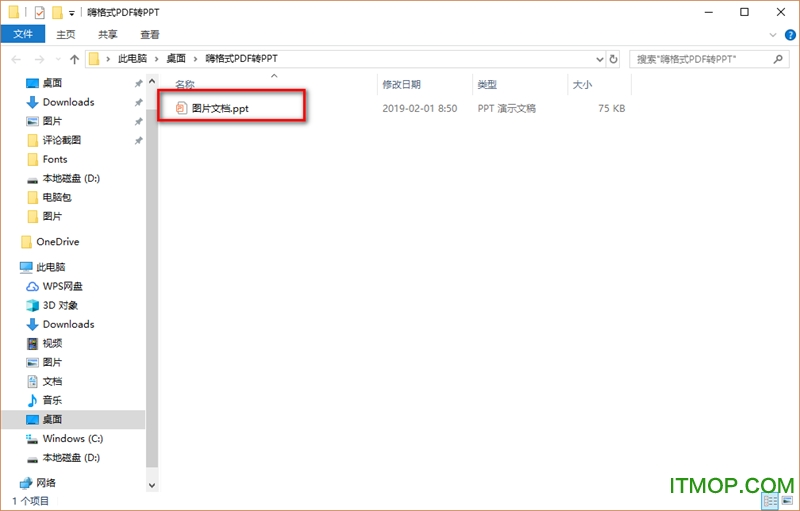Open 本地磁盘 (D:) under 此电脑
800x511 pixels.
point(71,457)
